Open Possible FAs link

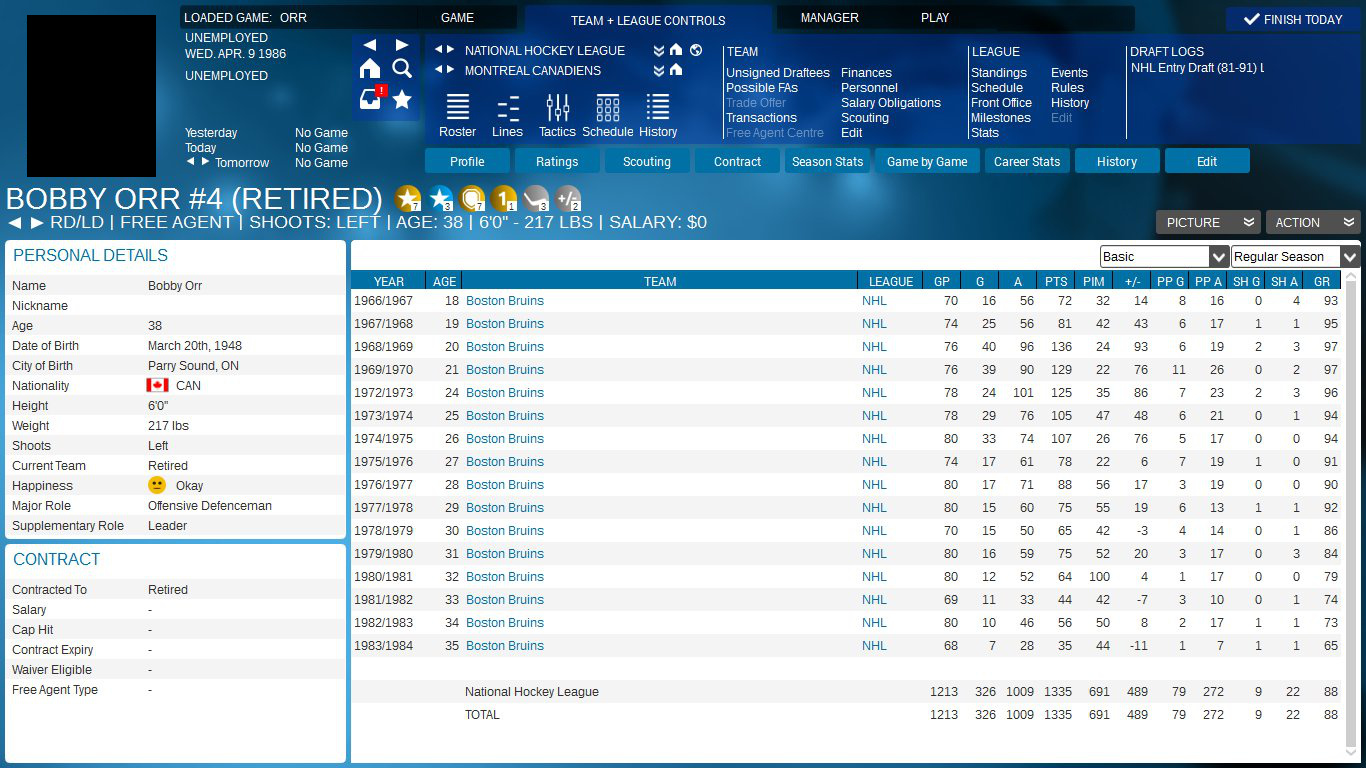pos(762,88)
